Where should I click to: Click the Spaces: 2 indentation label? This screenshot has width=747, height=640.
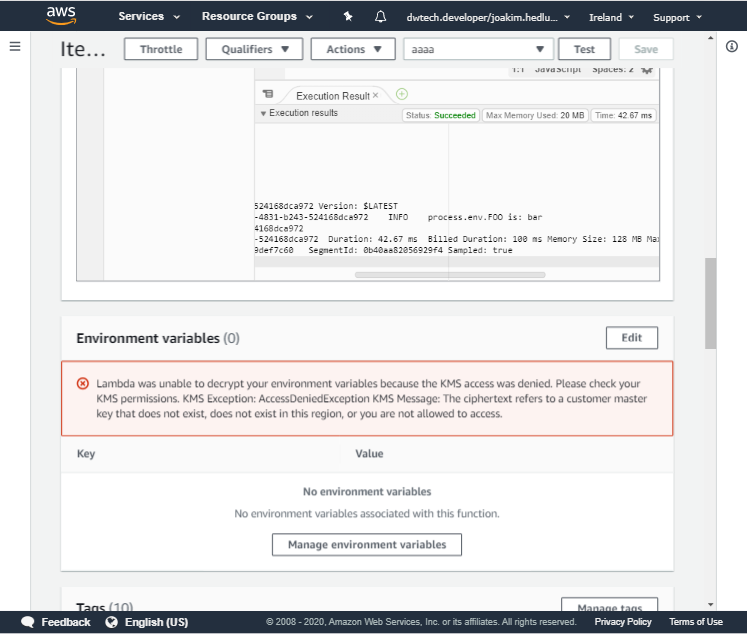pyautogui.click(x=613, y=70)
